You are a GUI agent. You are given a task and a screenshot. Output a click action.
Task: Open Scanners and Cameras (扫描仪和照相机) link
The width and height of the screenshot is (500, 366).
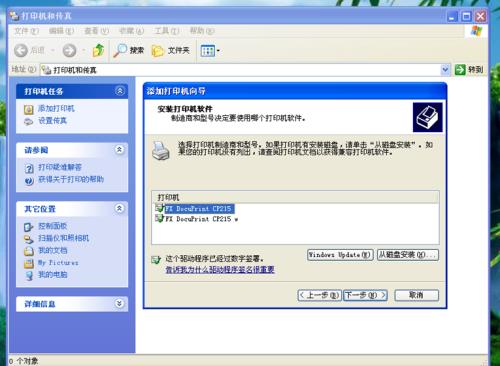click(x=63, y=238)
